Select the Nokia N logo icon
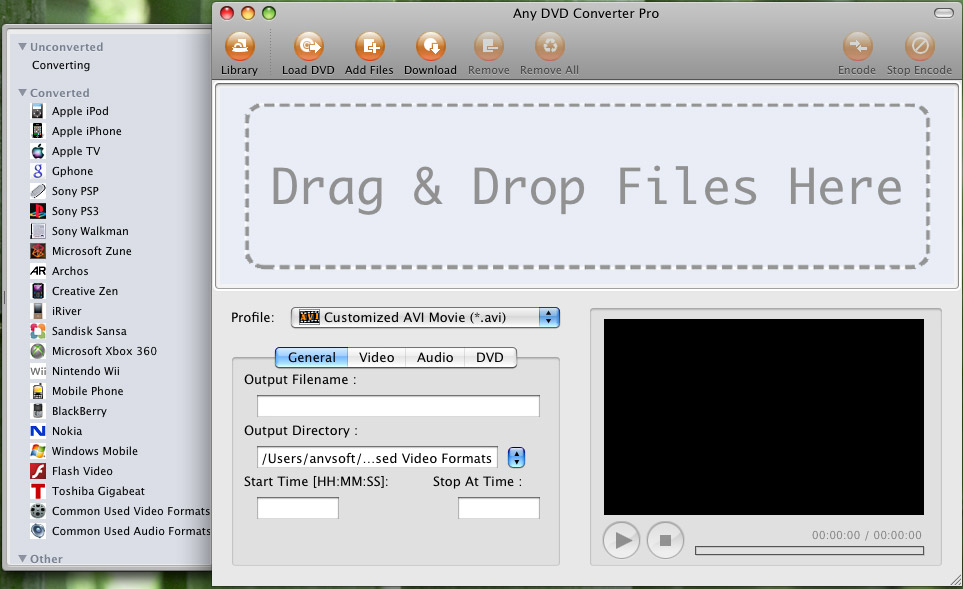963x589 pixels. pyautogui.click(x=38, y=431)
